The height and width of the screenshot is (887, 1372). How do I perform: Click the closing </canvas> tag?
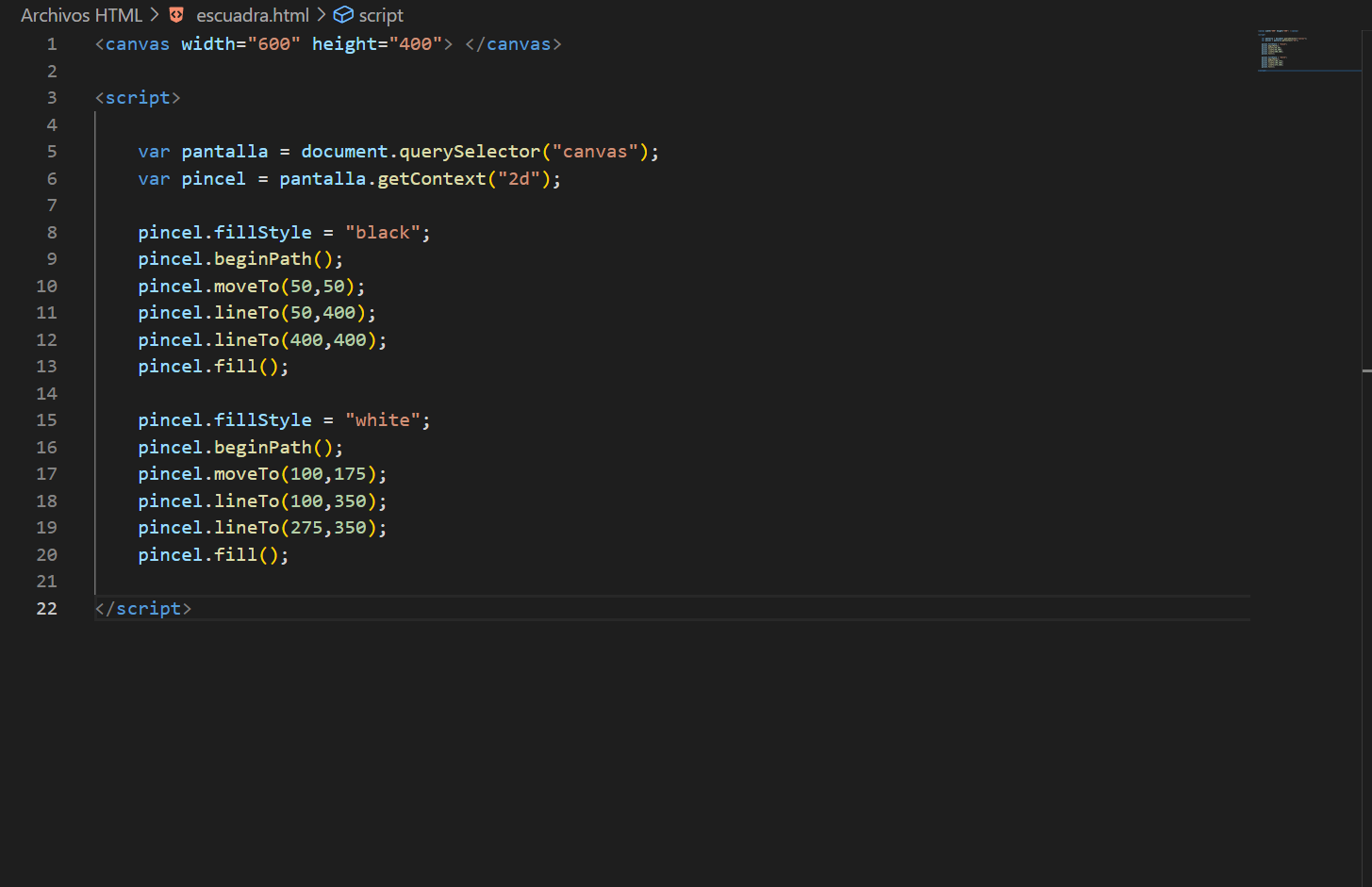[513, 44]
